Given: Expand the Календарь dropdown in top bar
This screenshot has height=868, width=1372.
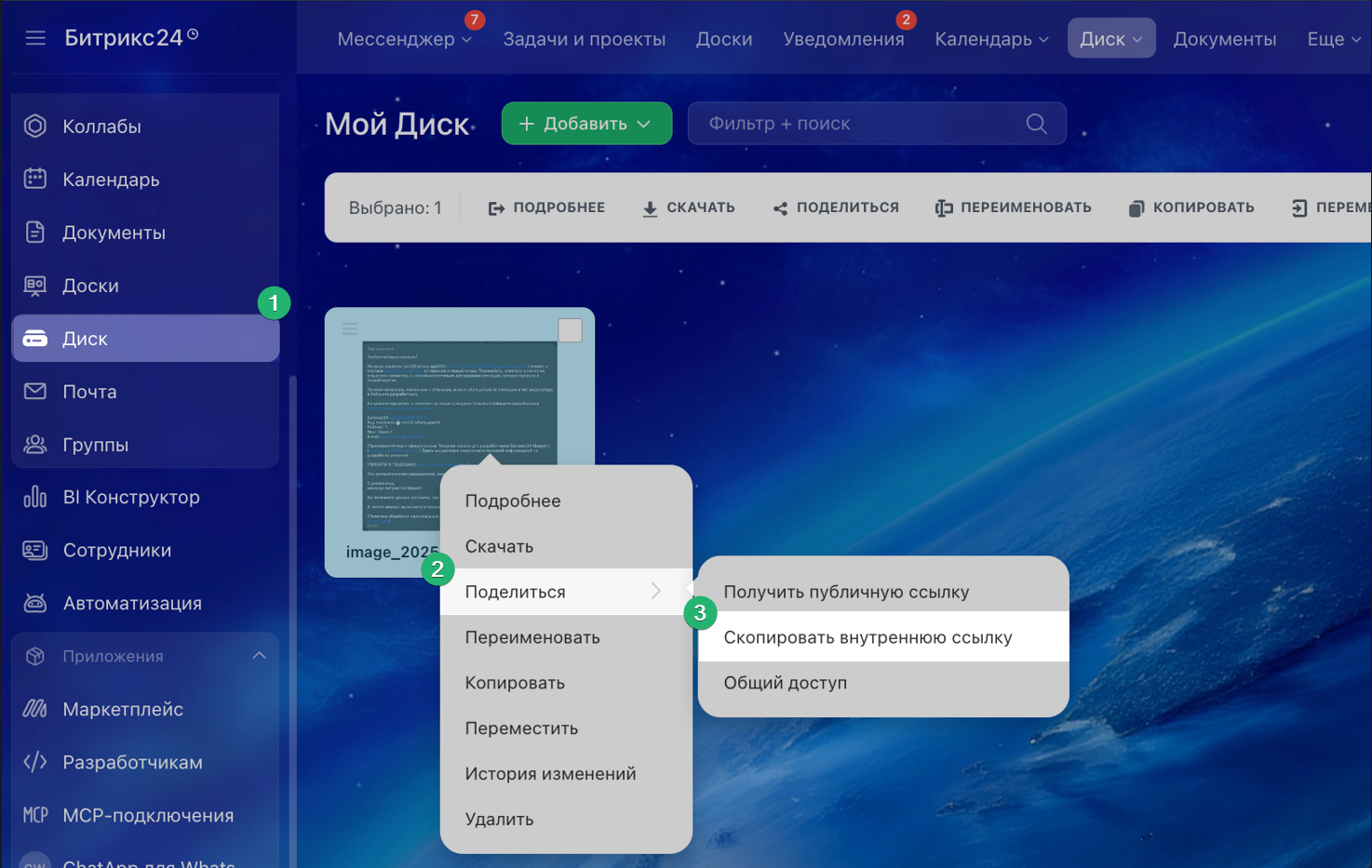Looking at the screenshot, I should (x=991, y=39).
